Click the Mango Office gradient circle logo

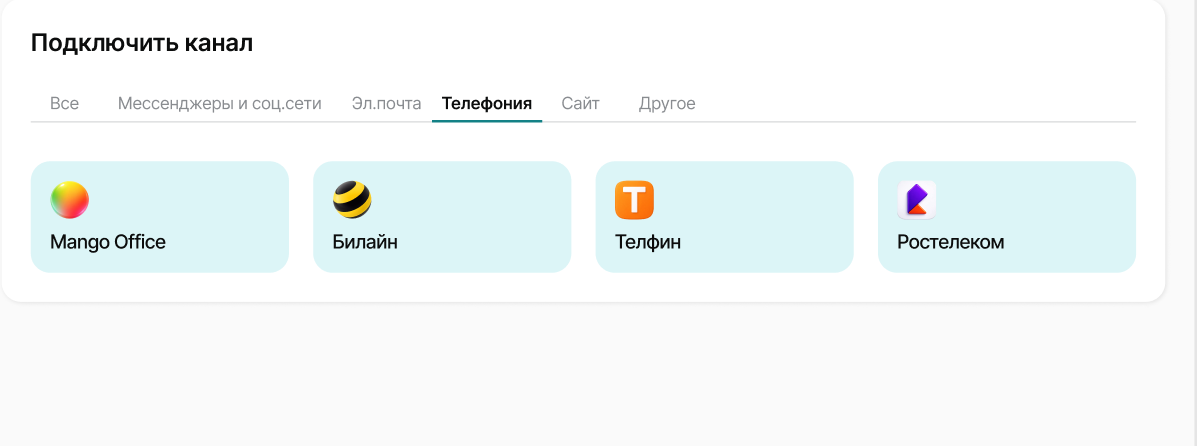[70, 200]
